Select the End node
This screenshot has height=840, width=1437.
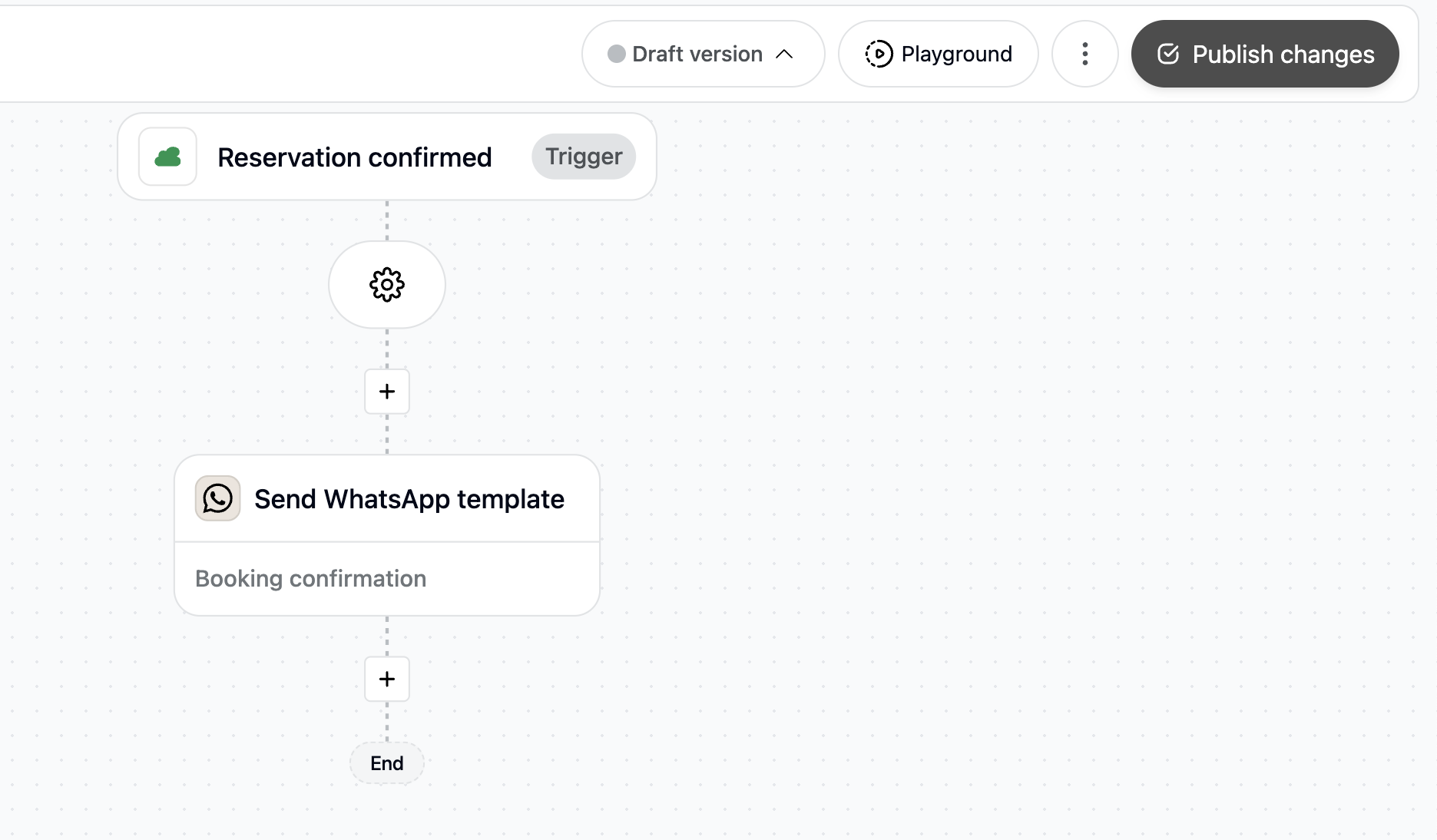coord(387,763)
